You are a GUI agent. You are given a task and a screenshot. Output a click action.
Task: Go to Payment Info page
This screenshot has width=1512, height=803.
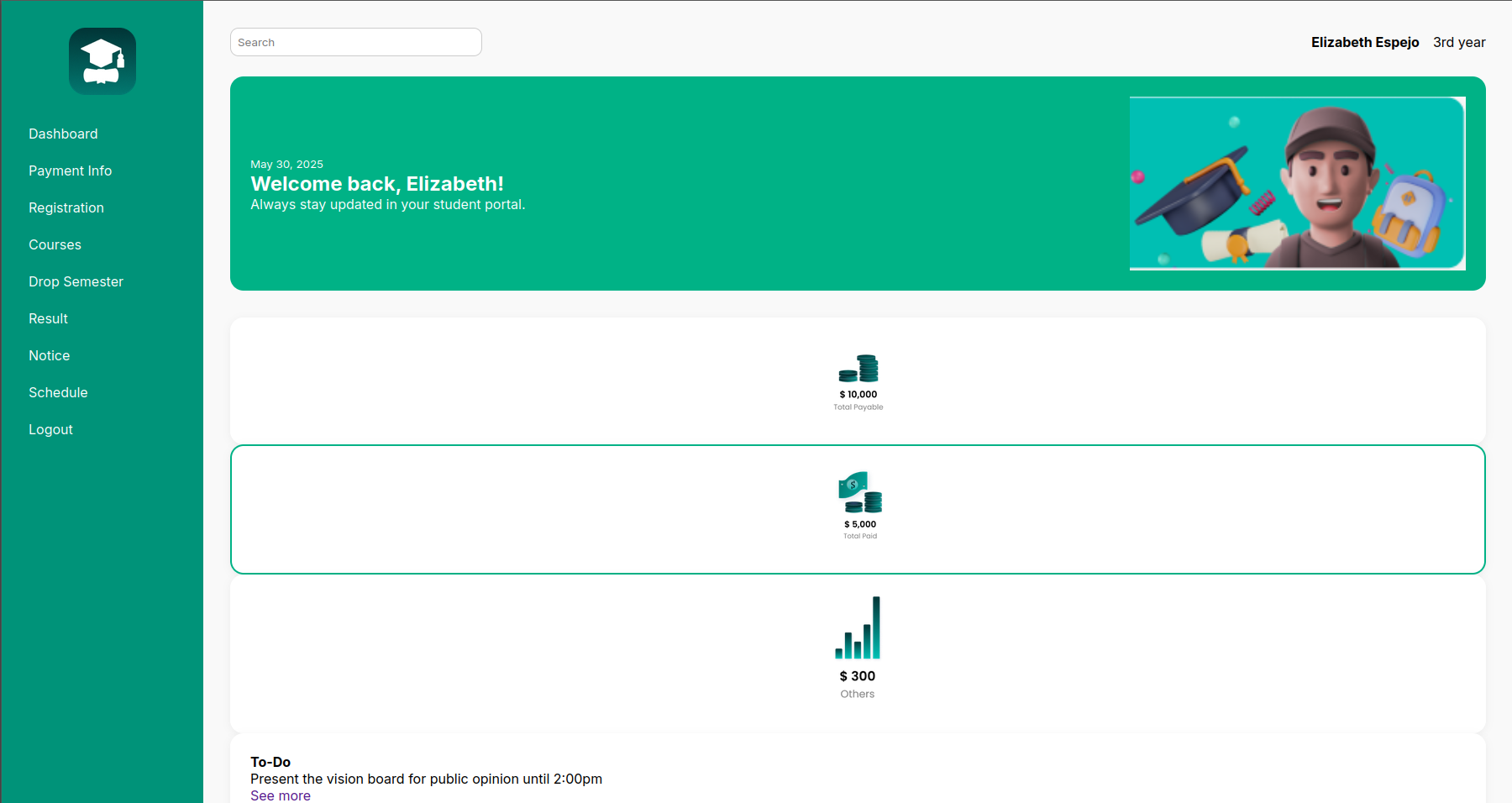[70, 171]
